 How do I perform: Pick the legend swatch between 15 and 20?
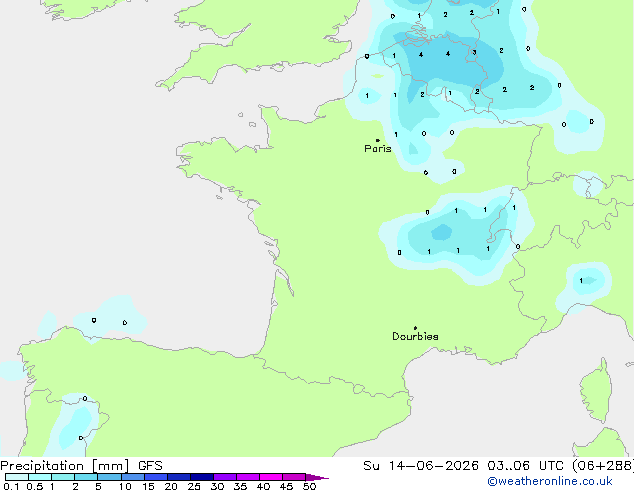[156, 477]
